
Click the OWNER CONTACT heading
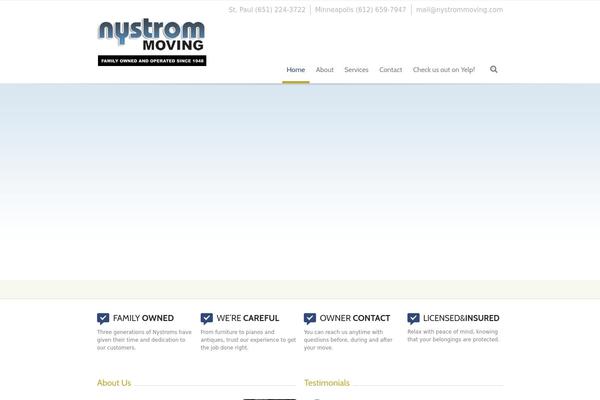click(x=355, y=318)
